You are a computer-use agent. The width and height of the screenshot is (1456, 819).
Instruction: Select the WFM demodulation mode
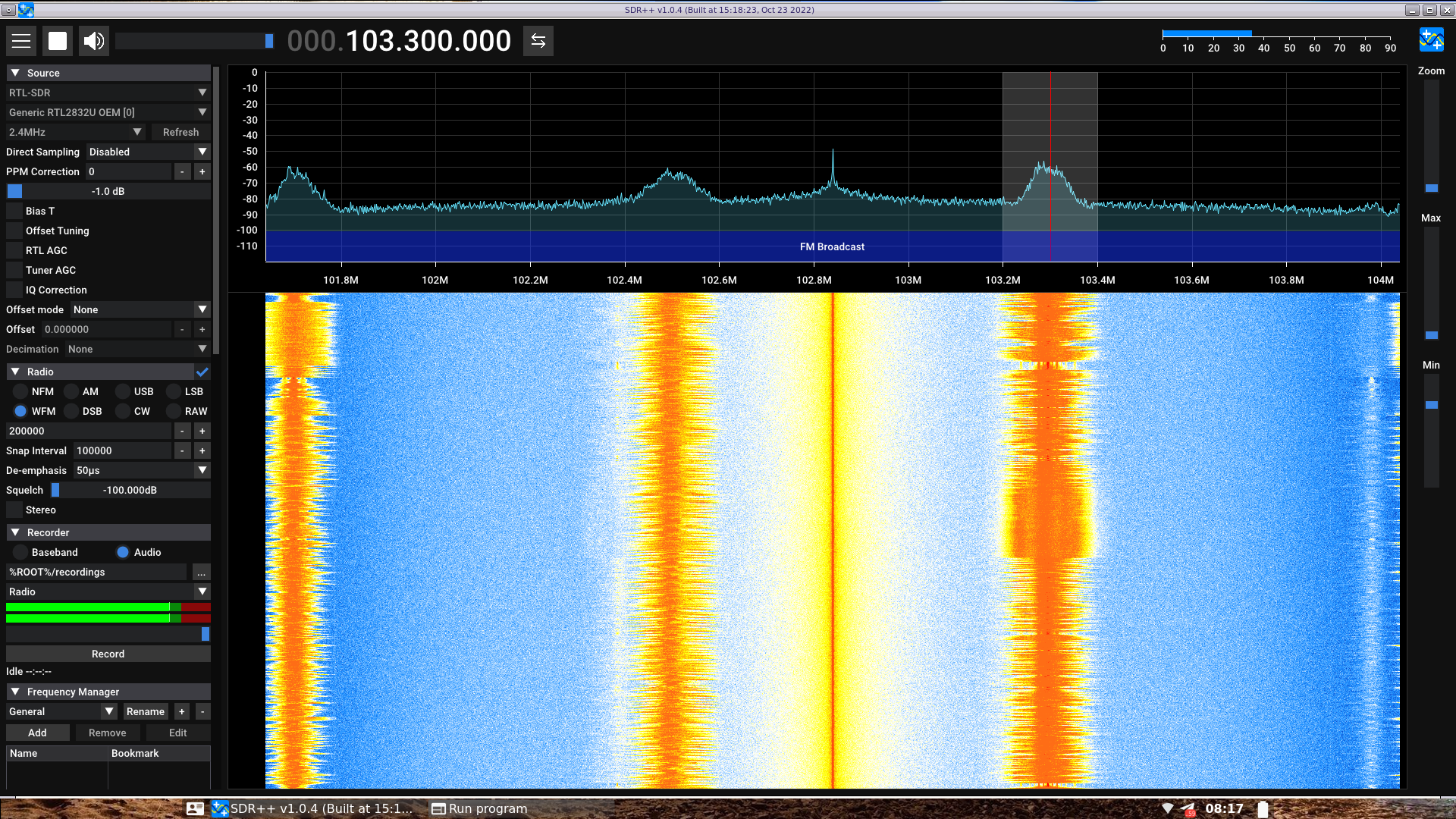20,412
